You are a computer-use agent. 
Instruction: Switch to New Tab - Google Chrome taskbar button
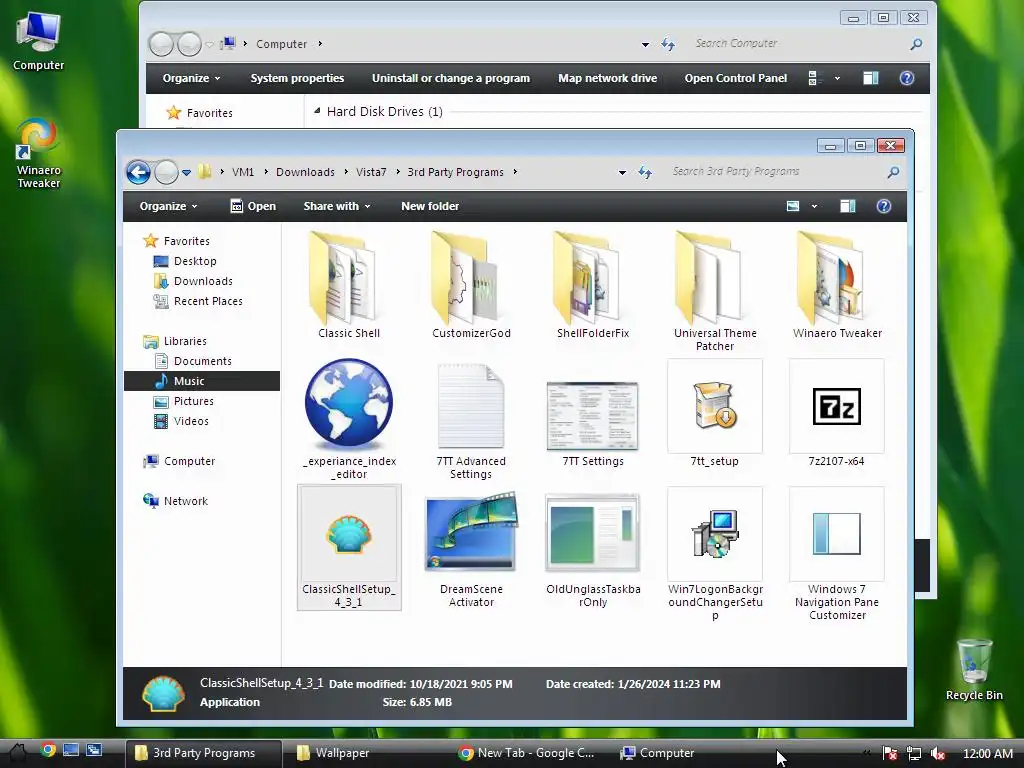click(526, 753)
